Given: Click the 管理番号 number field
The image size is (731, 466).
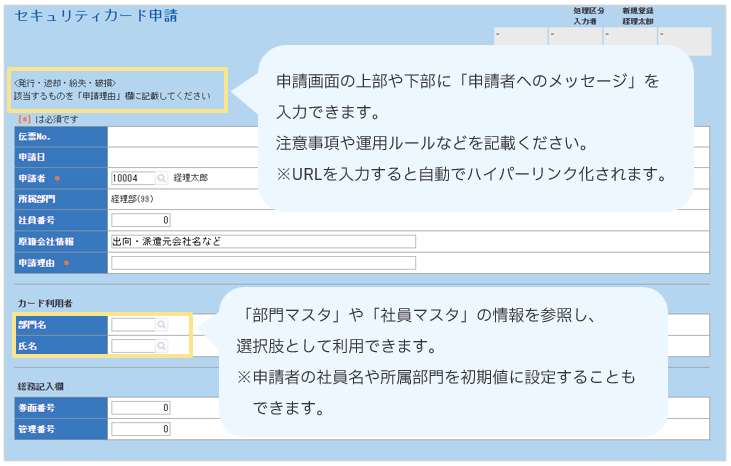Looking at the screenshot, I should click(x=141, y=429).
